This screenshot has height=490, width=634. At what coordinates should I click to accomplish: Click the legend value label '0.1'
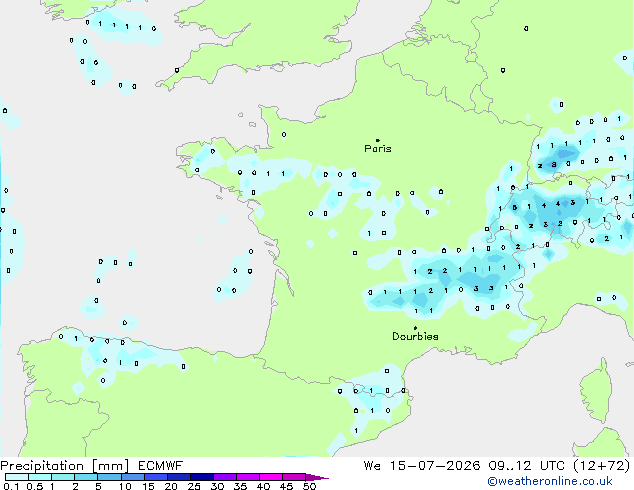pos(11,486)
